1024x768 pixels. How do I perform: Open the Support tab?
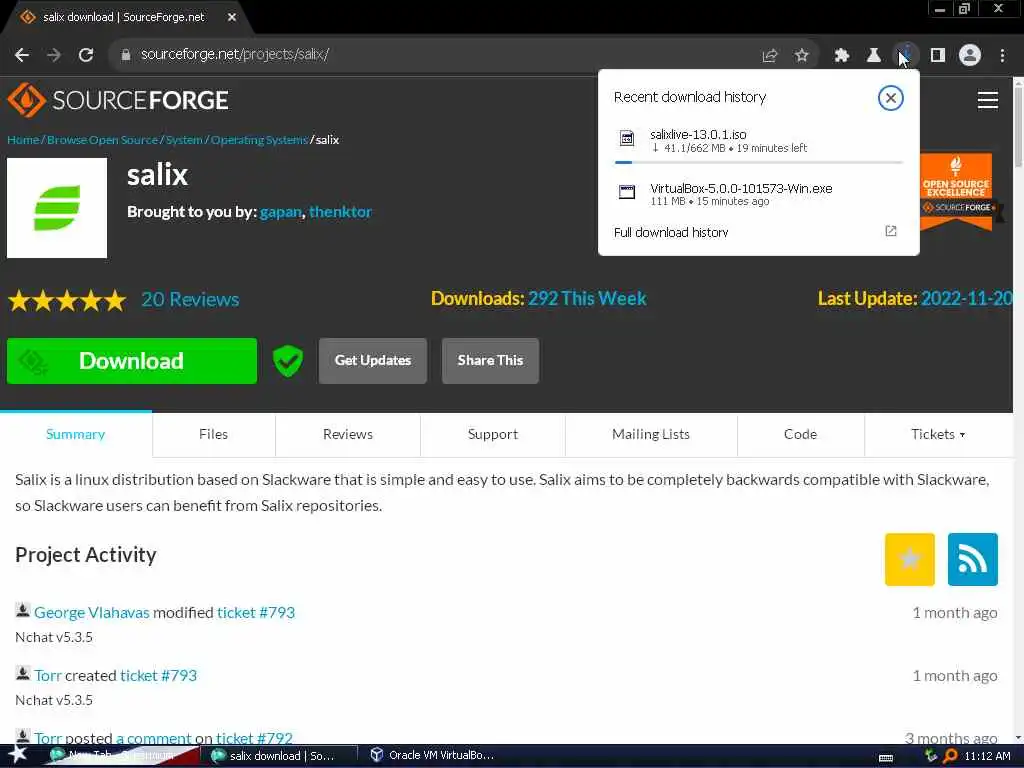(492, 434)
